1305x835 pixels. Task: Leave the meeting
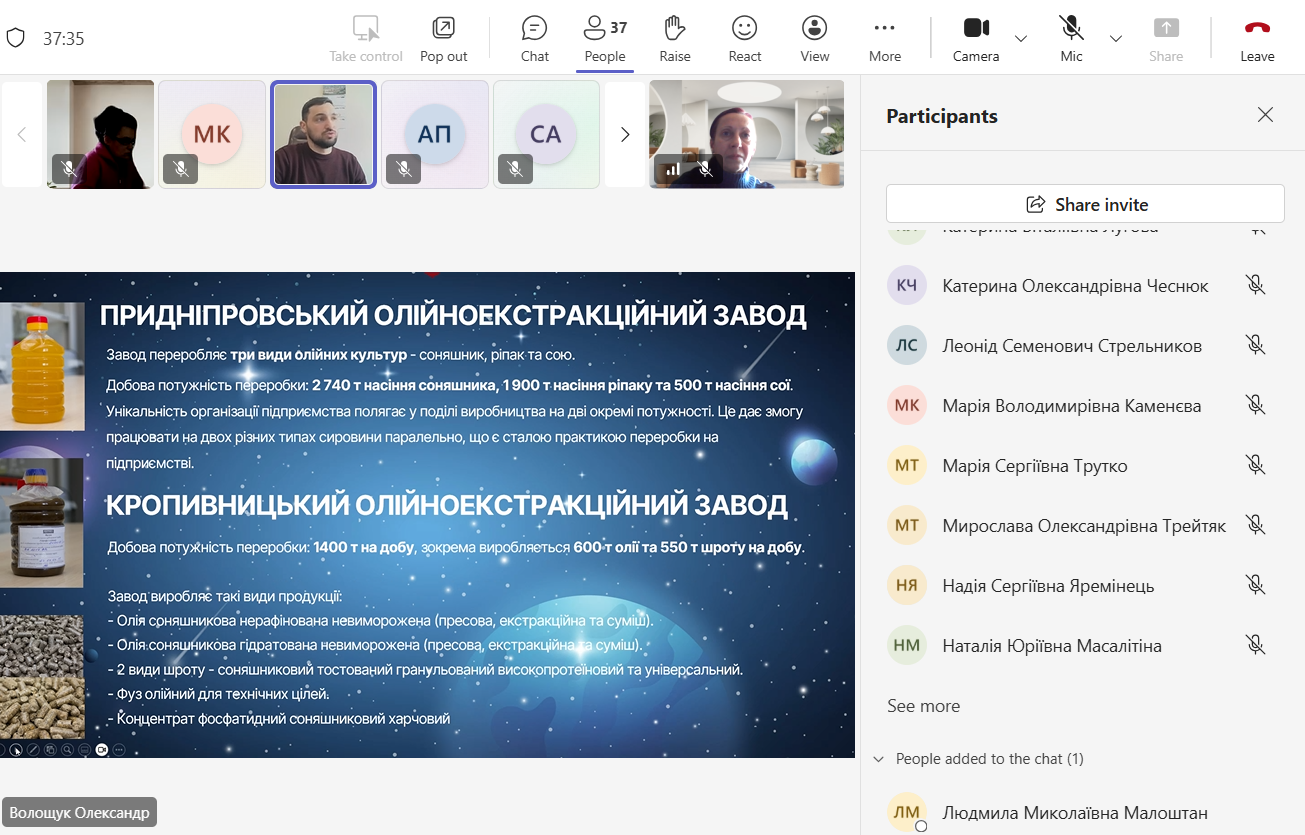point(1257,38)
